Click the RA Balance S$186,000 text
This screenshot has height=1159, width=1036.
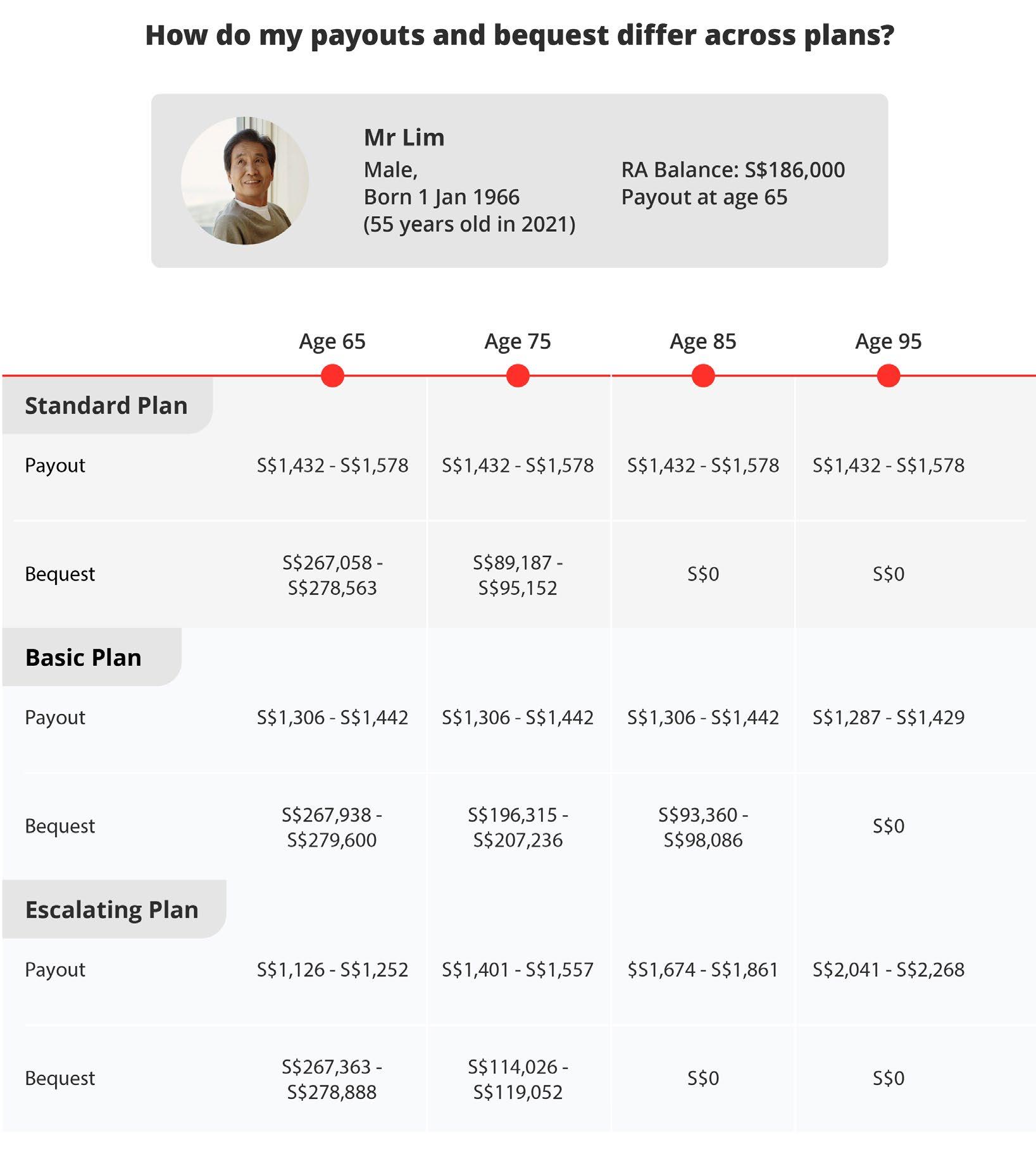733,170
